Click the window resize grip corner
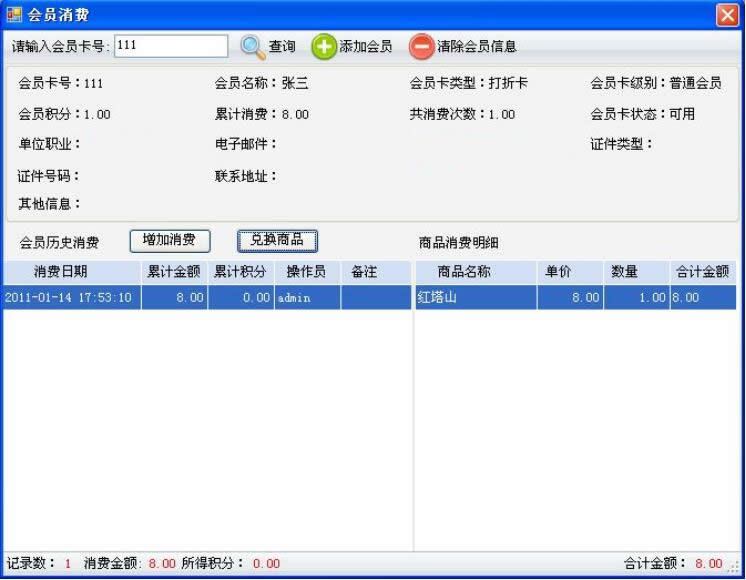Screen dimensions: 746x580 pyautogui.click(x=735, y=569)
